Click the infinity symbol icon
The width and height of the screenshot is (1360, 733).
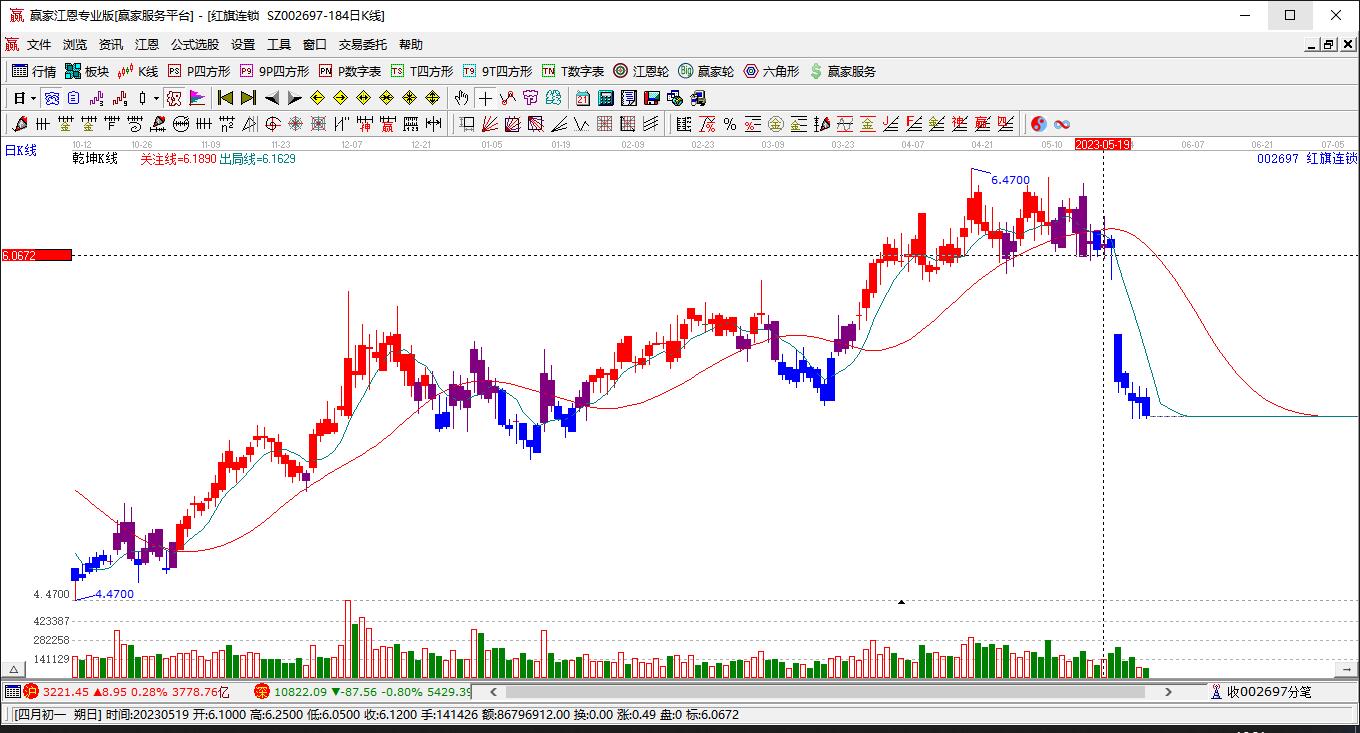[x=1062, y=124]
